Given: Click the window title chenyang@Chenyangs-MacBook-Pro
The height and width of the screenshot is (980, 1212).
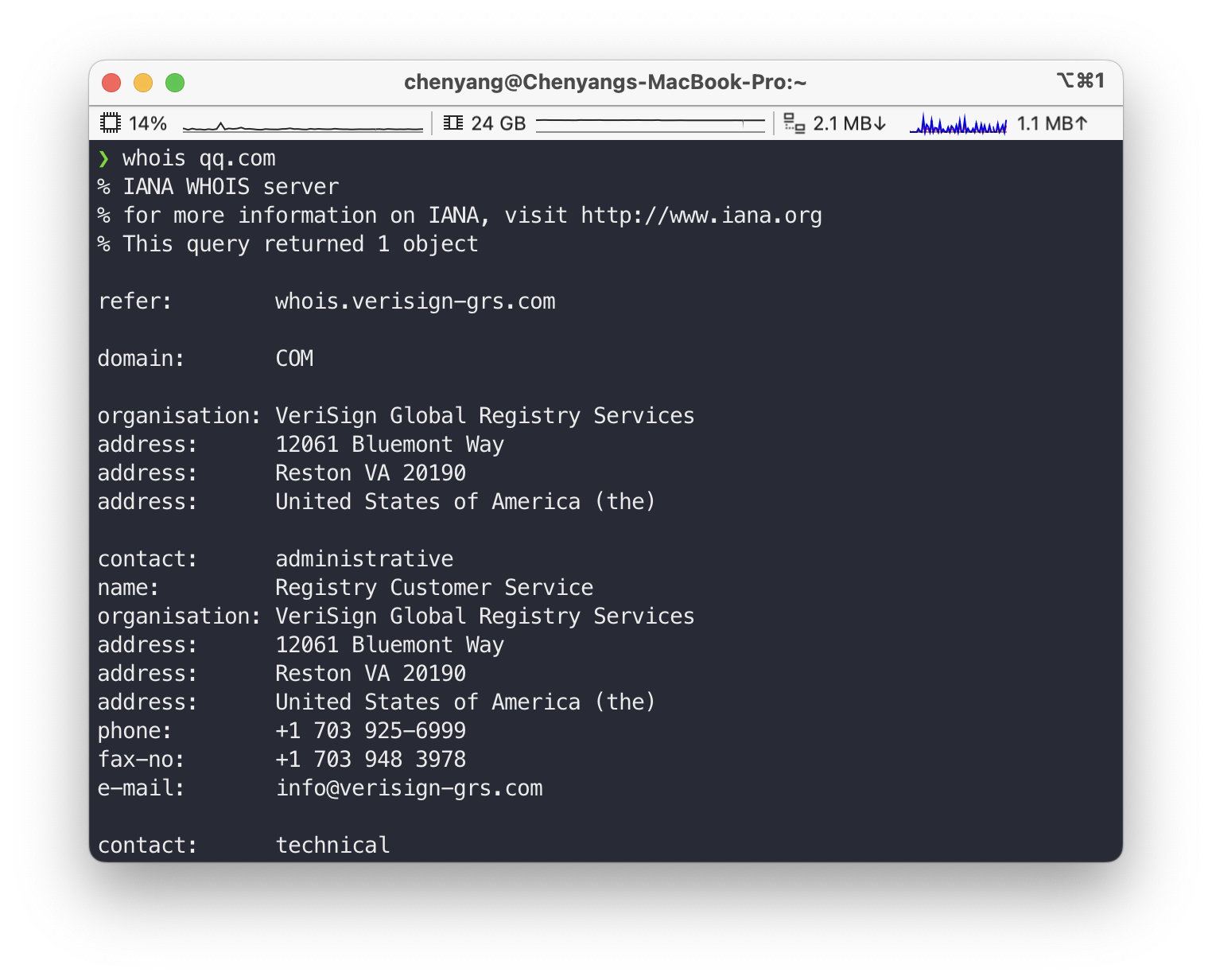Looking at the screenshot, I should point(605,82).
